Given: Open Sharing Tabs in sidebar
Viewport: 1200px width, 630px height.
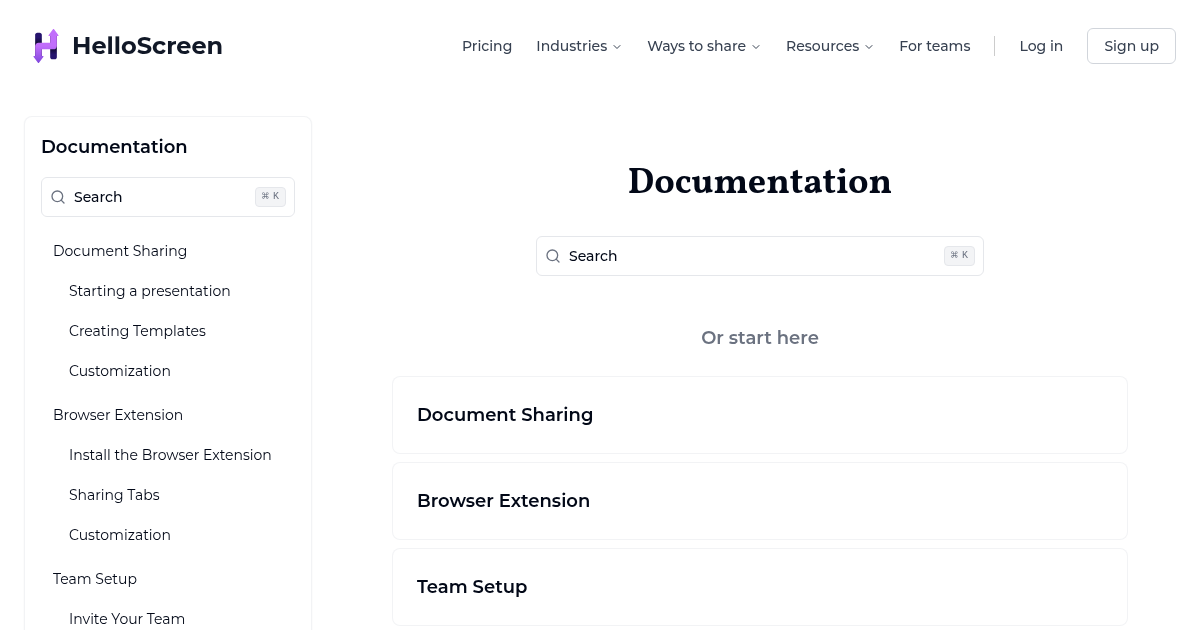Looking at the screenshot, I should tap(114, 495).
